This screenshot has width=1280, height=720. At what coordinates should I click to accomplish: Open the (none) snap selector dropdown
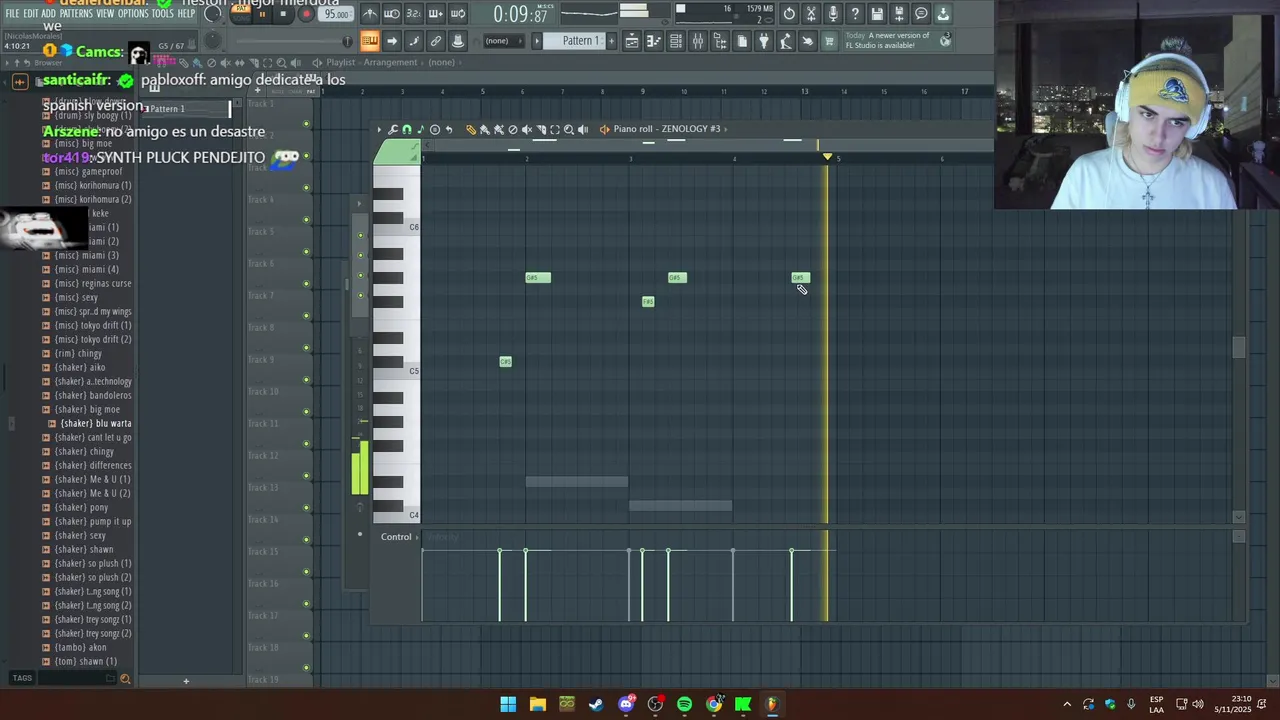click(x=503, y=41)
